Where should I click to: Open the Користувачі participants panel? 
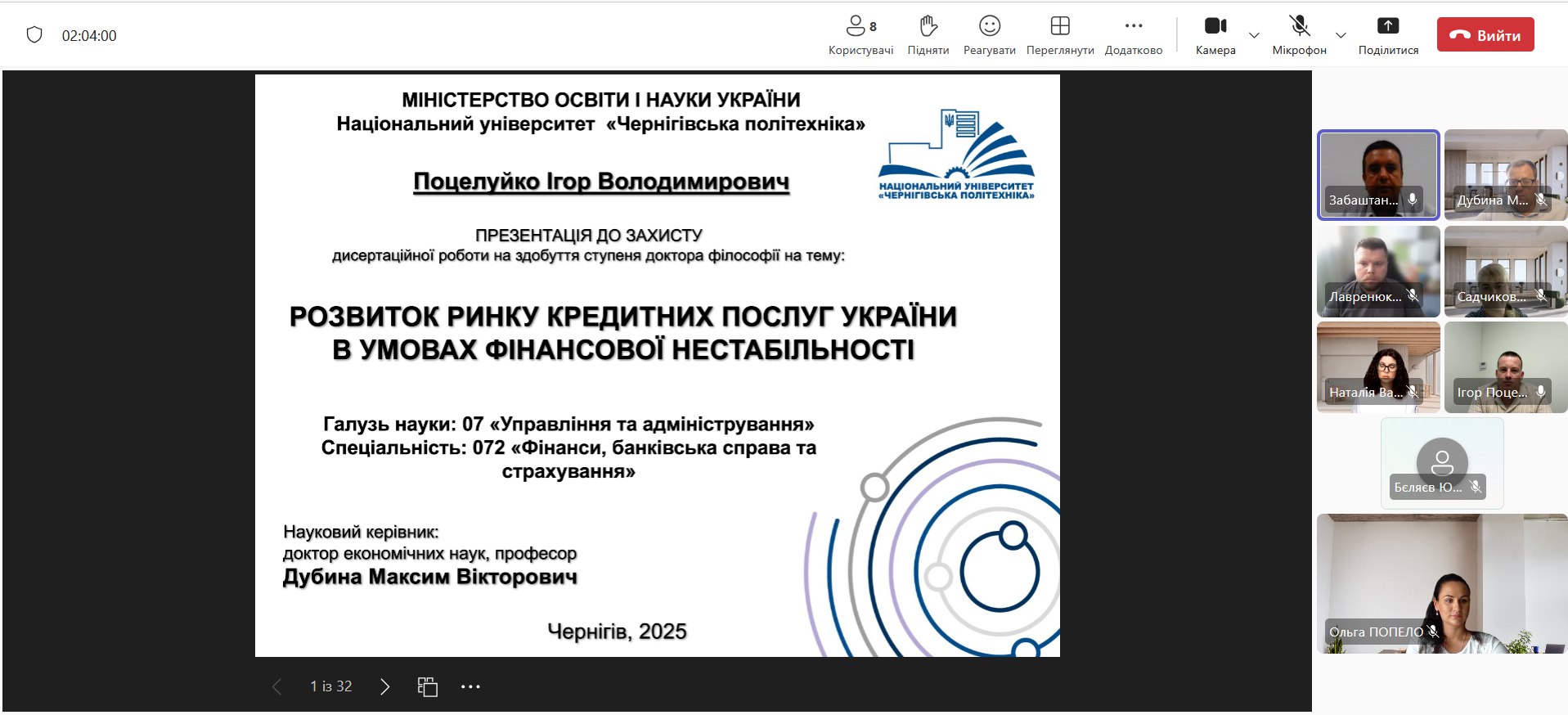(860, 36)
